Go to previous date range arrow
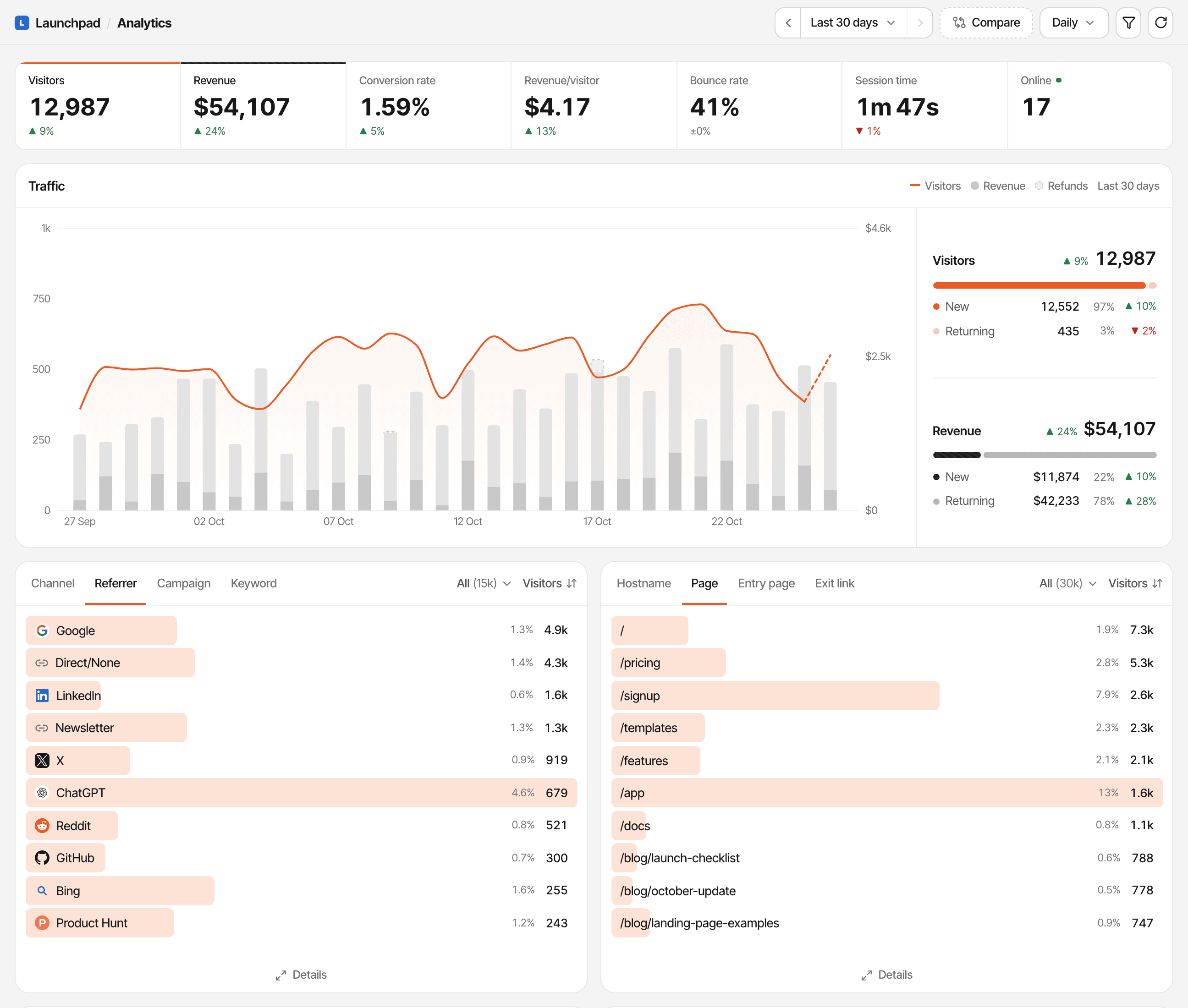1188x1008 pixels. point(788,23)
